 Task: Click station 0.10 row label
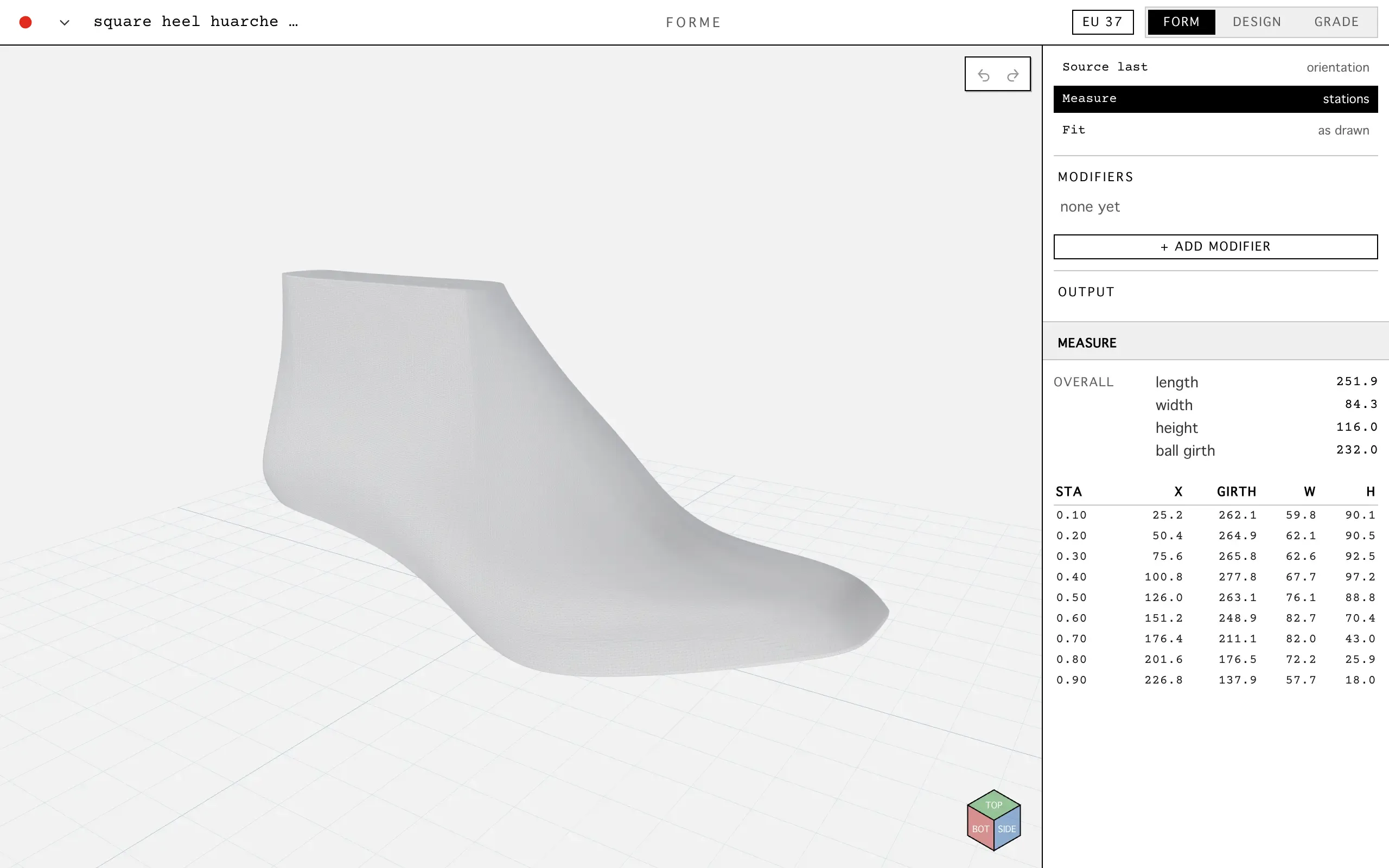click(1071, 515)
